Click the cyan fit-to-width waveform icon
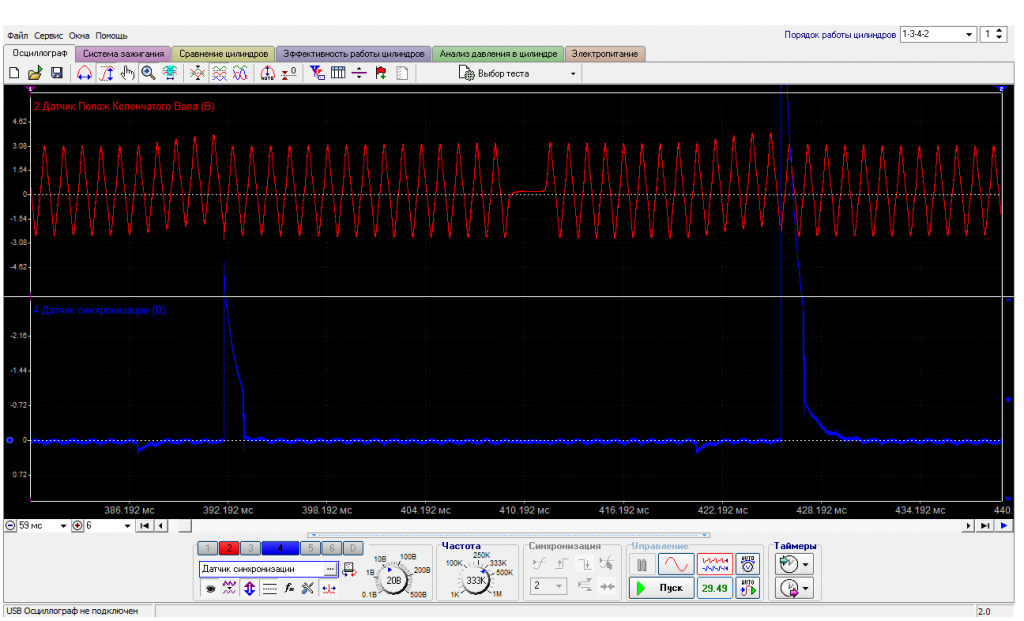1024x621 pixels. tap(170, 73)
